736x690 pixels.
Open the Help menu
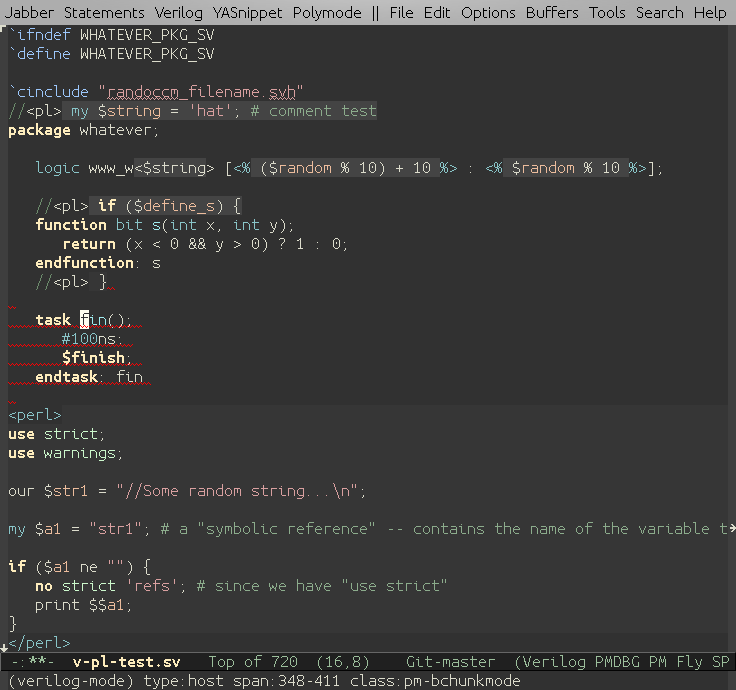[x=710, y=13]
